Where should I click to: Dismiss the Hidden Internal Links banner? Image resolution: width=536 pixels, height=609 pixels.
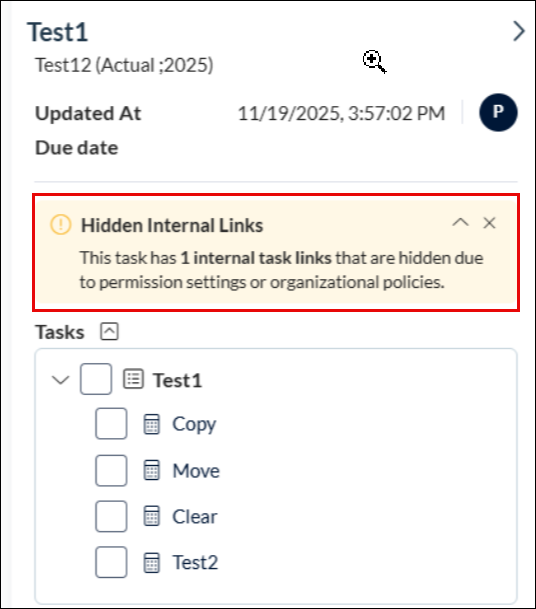pos(489,223)
